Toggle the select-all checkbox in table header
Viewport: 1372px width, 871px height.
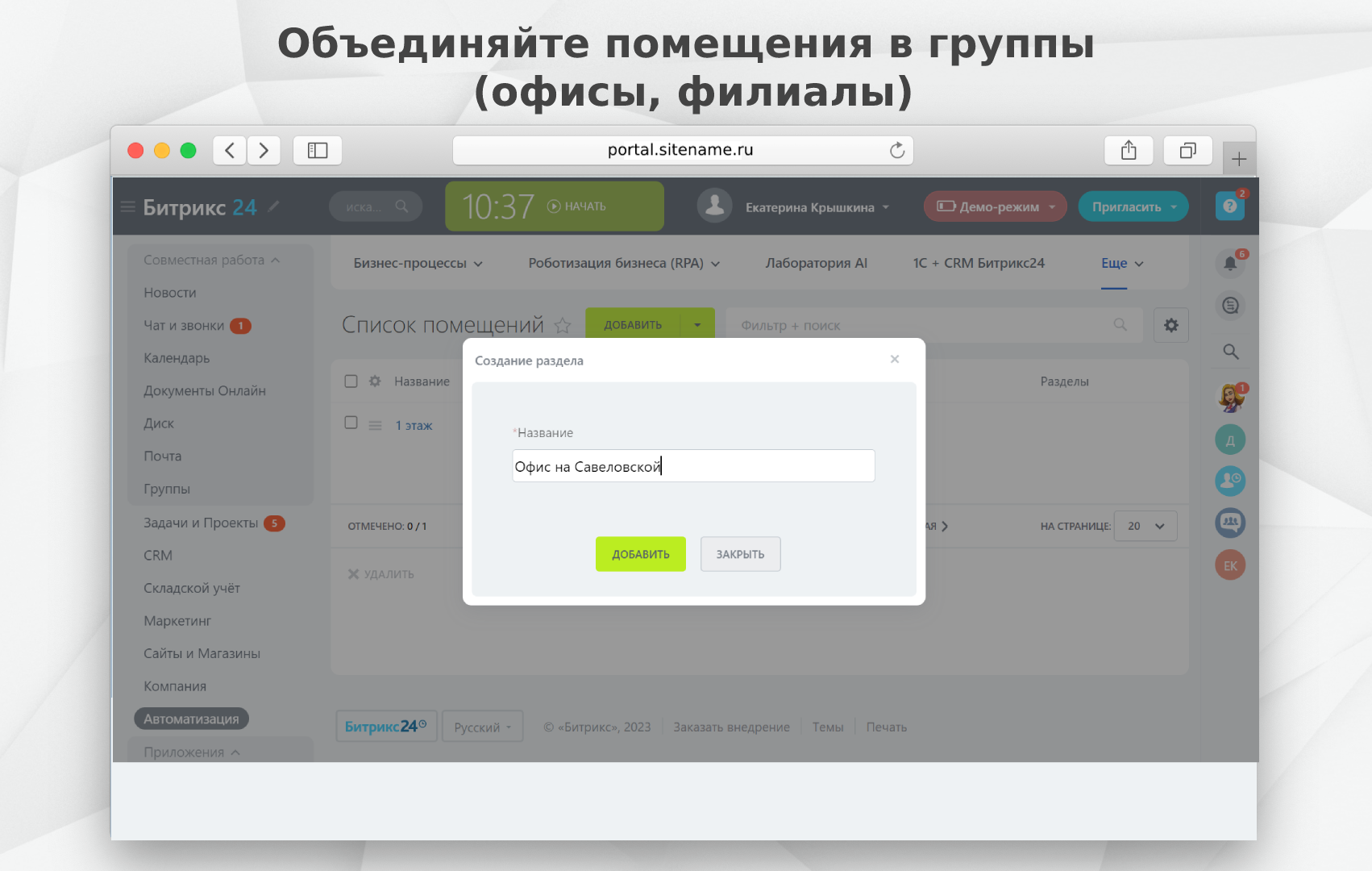pos(351,381)
